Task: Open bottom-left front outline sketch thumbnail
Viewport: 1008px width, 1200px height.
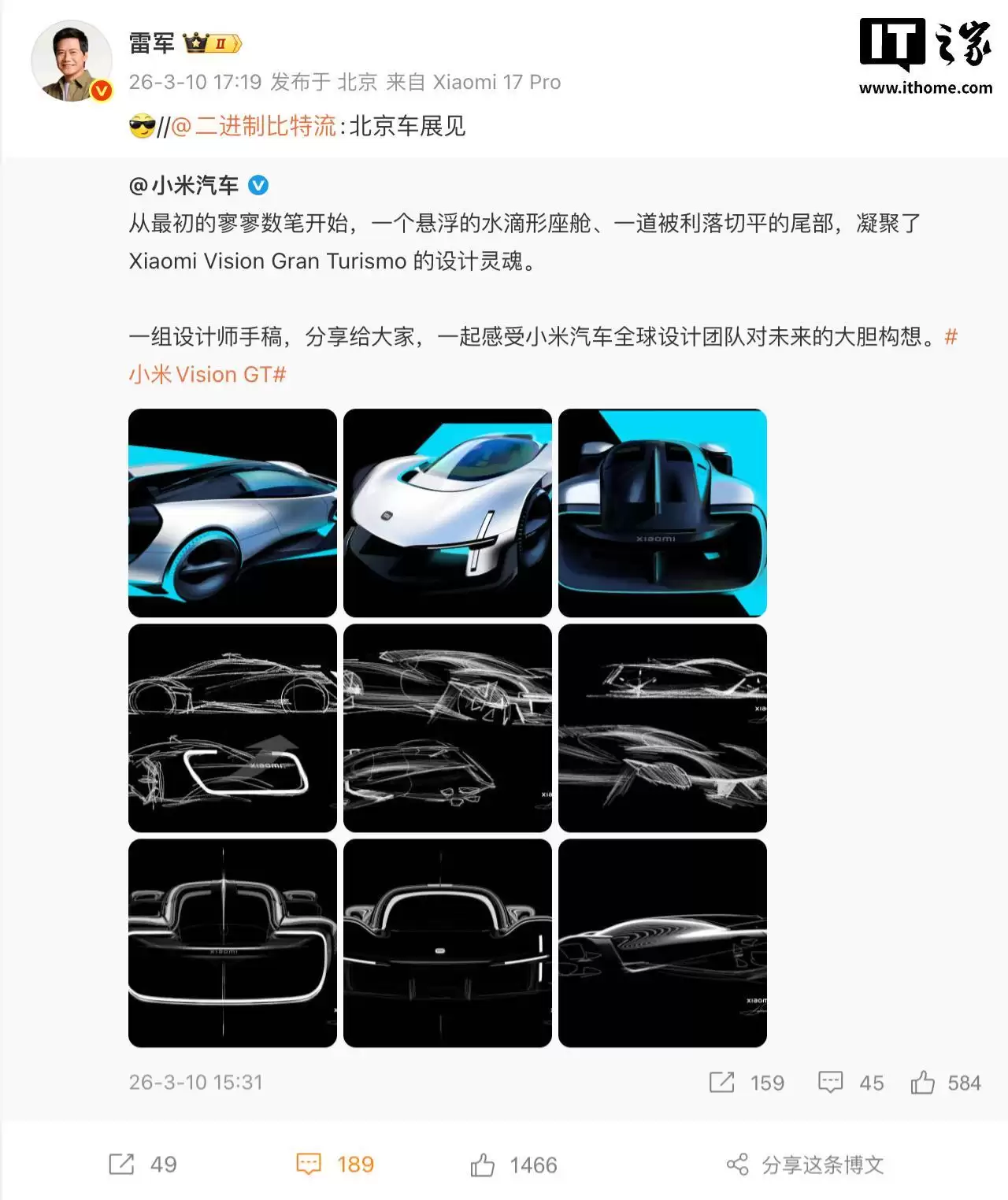Action: [232, 943]
